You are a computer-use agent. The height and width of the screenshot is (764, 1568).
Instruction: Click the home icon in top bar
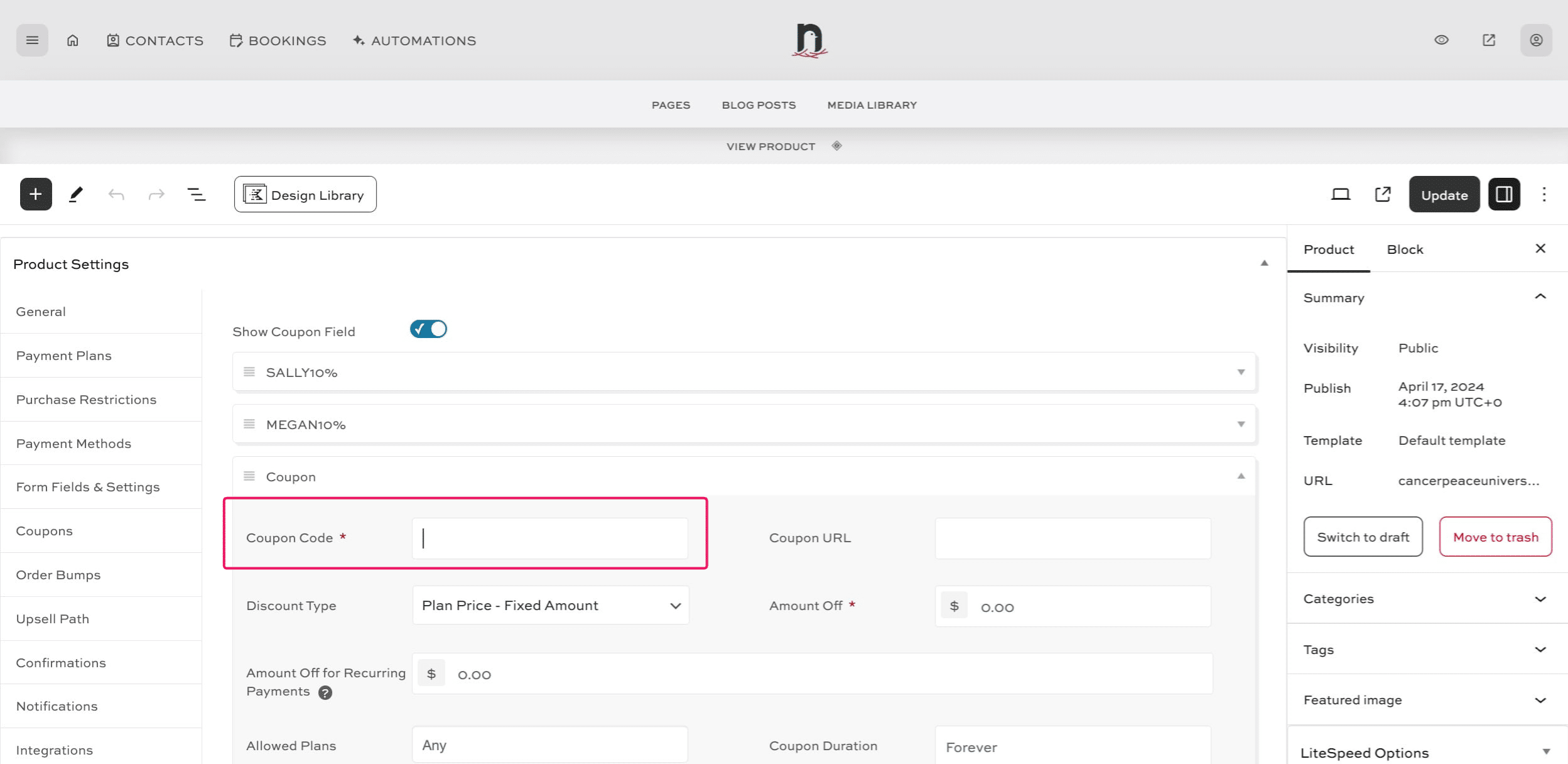[73, 40]
